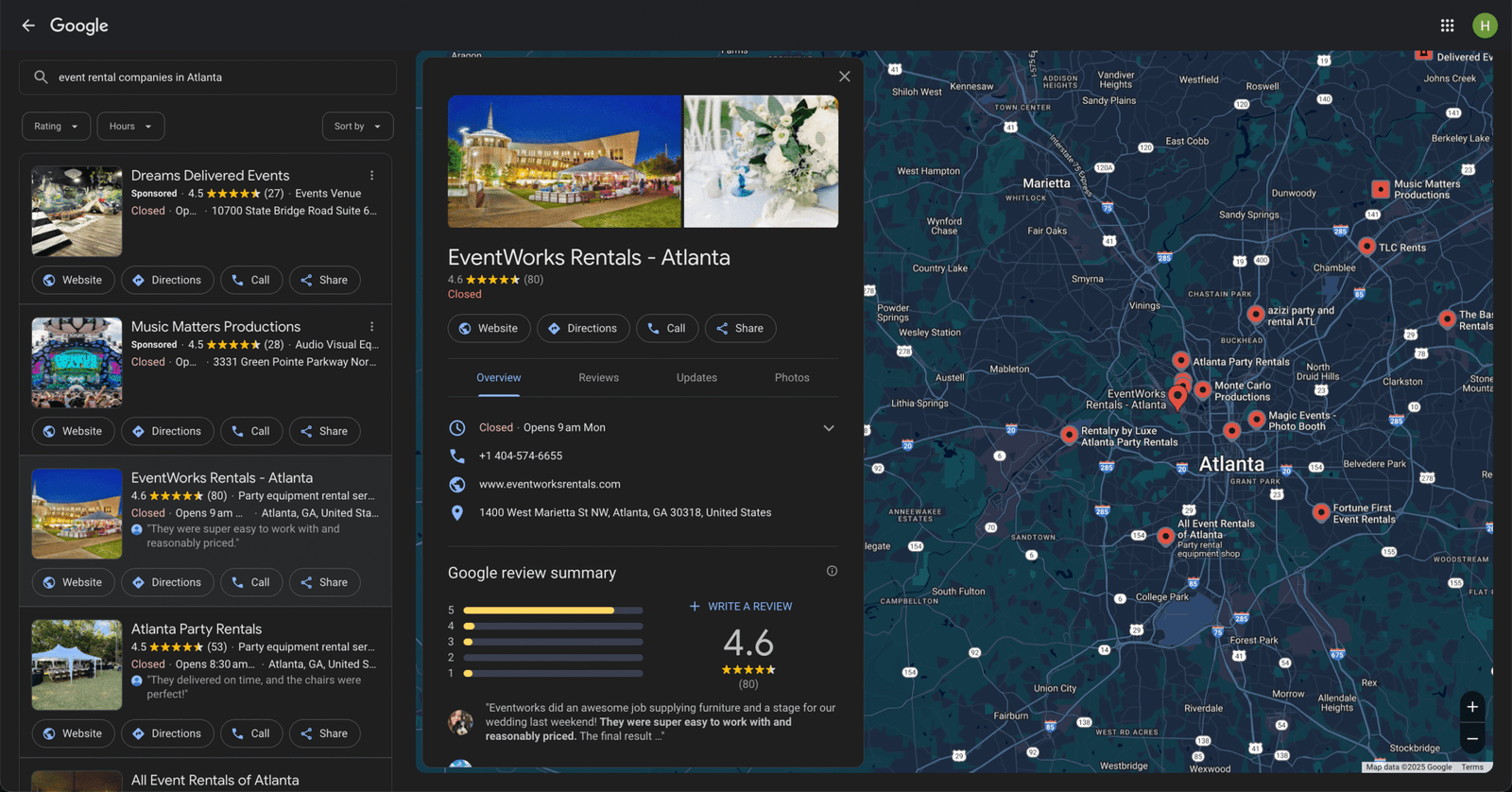Select the azizi party and rental ATL map pin
Viewport: 1512px width, 792px height.
1256,314
